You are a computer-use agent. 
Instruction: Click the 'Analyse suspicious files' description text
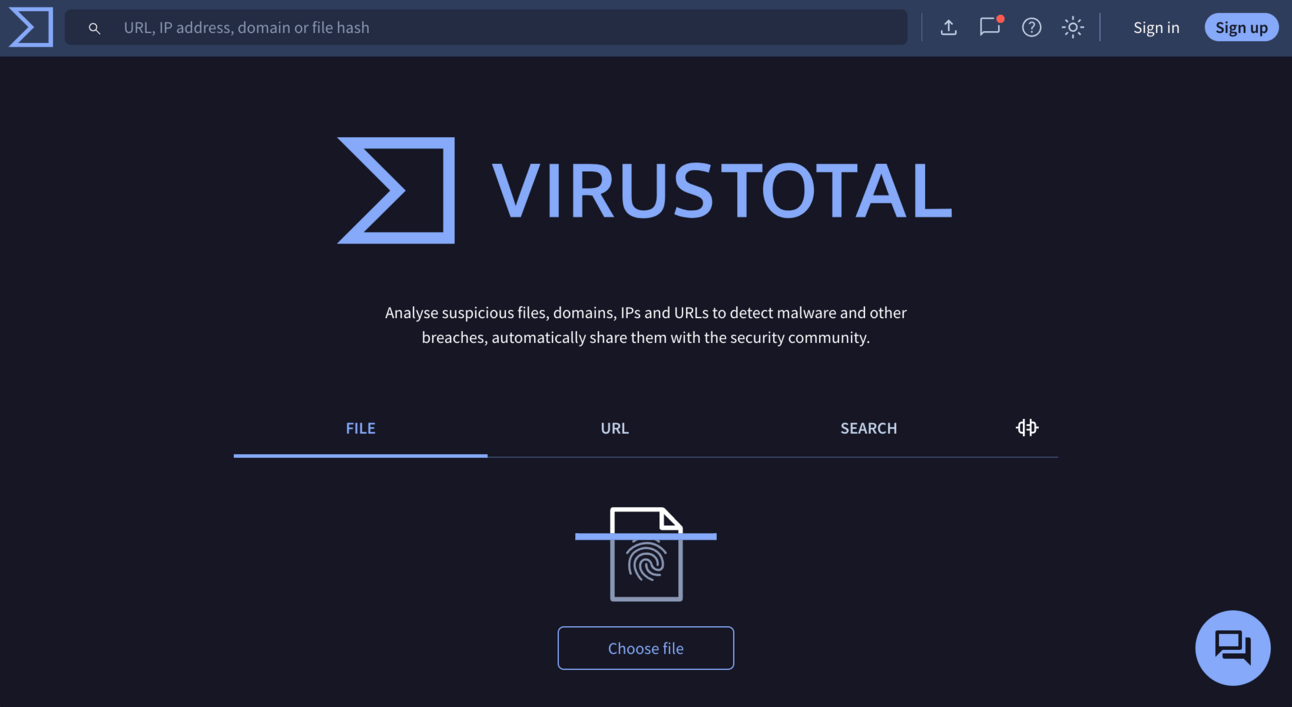pos(646,325)
